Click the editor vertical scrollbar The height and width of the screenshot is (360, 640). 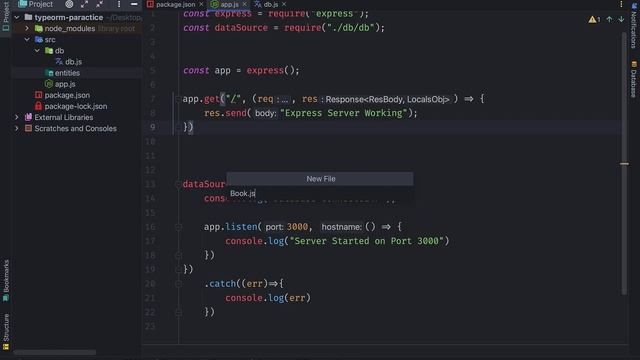click(624, 163)
